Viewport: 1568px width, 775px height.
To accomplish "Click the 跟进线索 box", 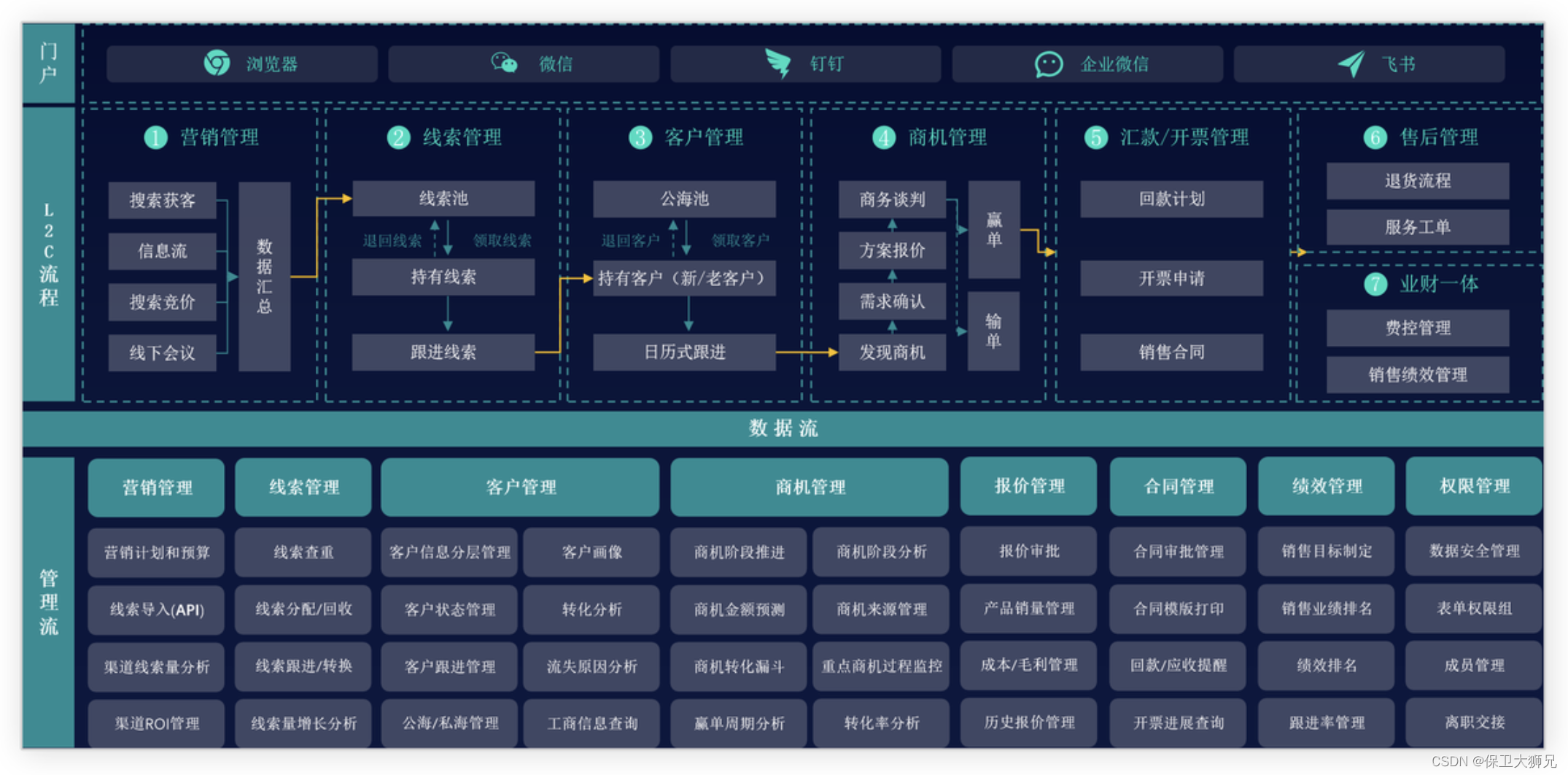I will (443, 352).
